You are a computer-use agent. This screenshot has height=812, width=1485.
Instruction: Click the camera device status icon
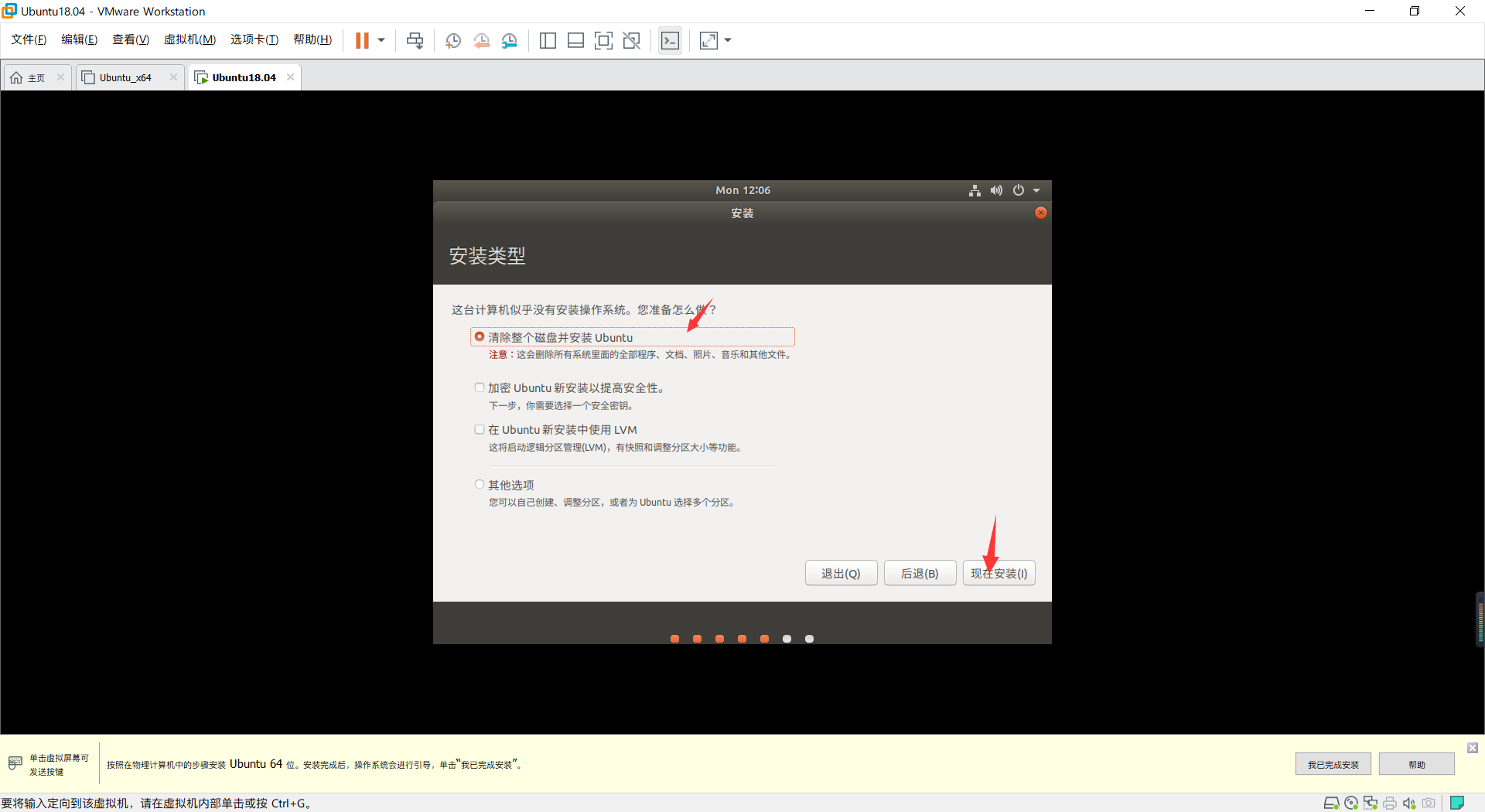tap(1429, 803)
